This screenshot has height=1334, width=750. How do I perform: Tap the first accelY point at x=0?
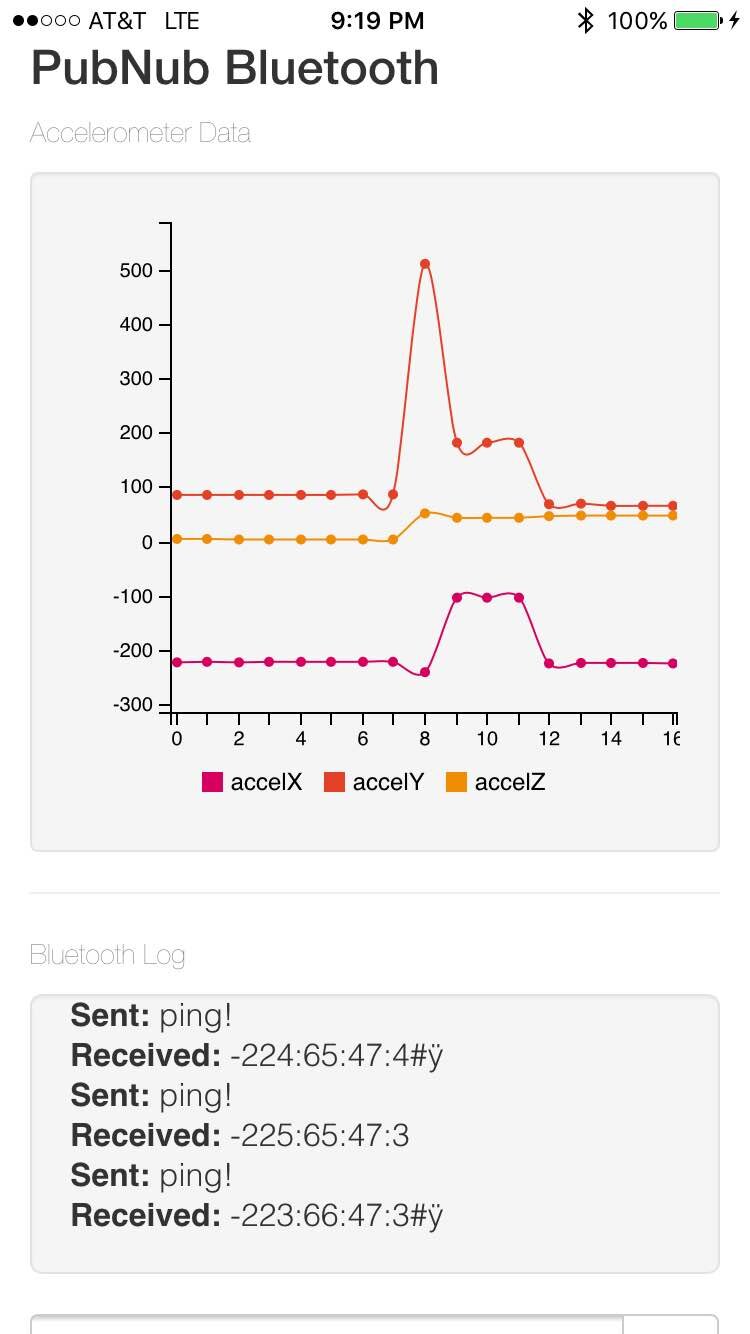pos(177,495)
